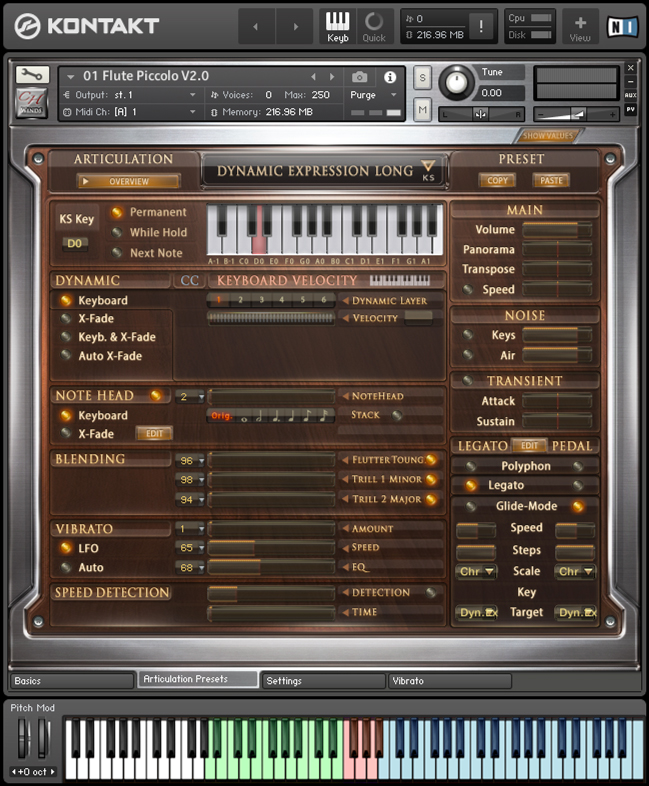Open the View menu plus icon
Image resolution: width=649 pixels, height=786 pixels.
(580, 27)
